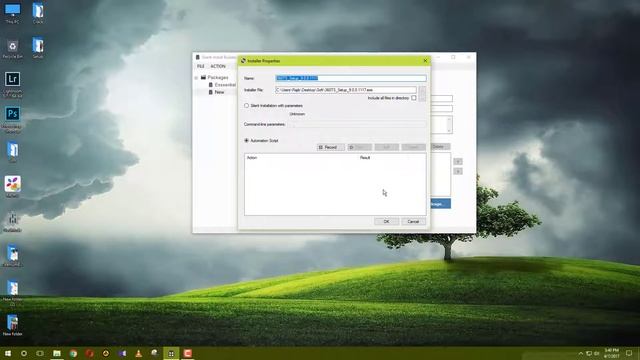Select the Automation Script radio option
640x360 pixels.
tap(247, 140)
